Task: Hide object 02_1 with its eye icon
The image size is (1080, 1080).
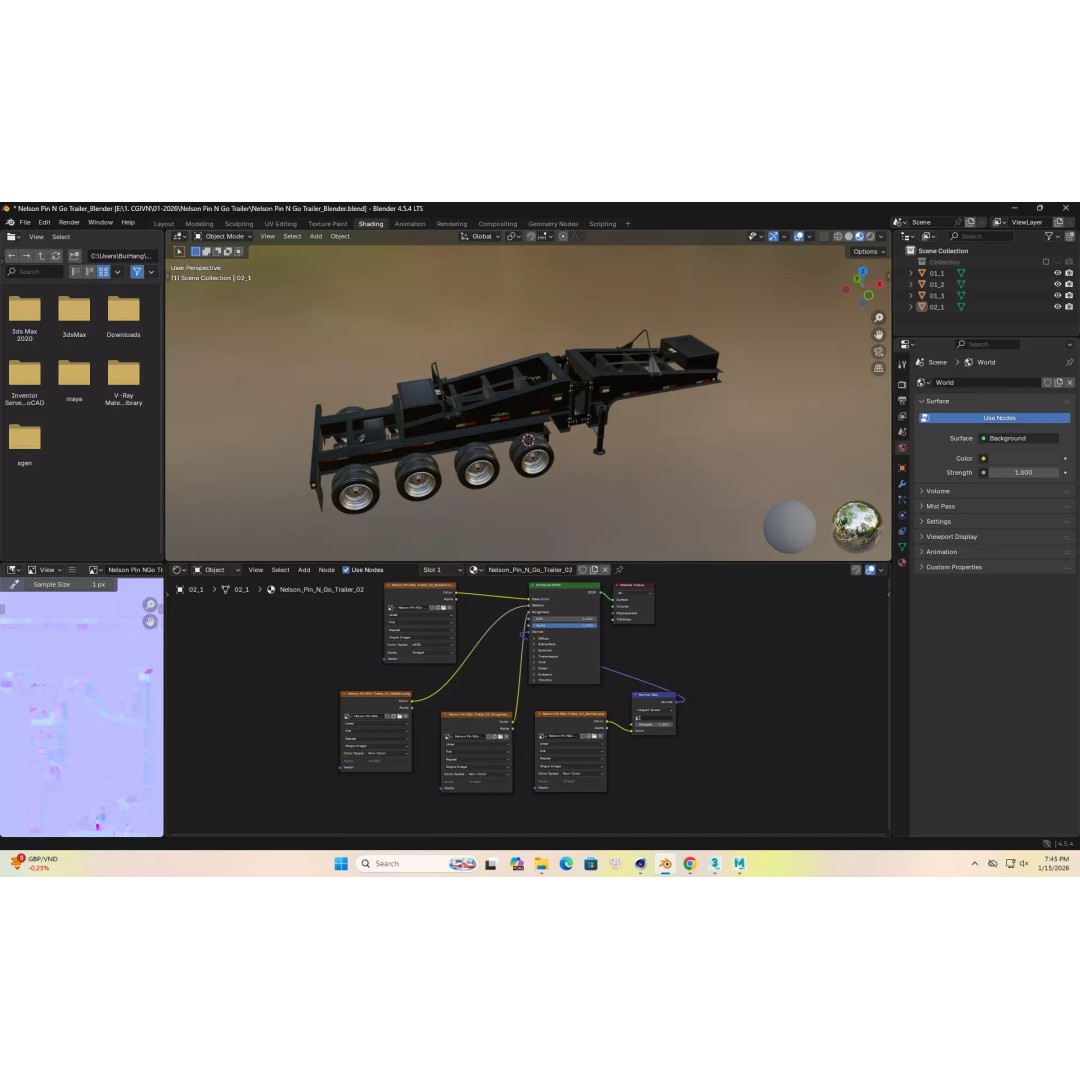Action: (x=1057, y=307)
